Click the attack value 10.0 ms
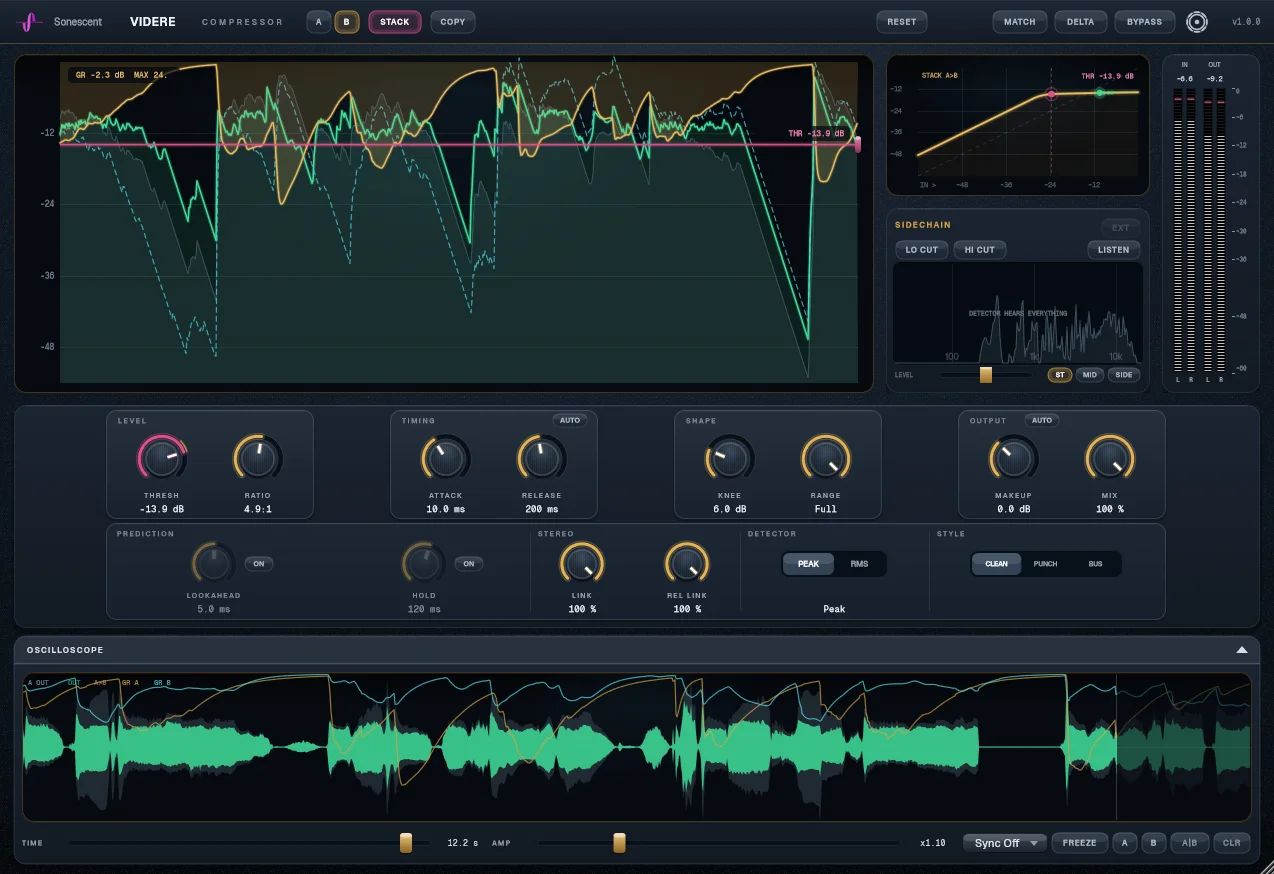Screen dimensions: 1274x874 coord(445,509)
